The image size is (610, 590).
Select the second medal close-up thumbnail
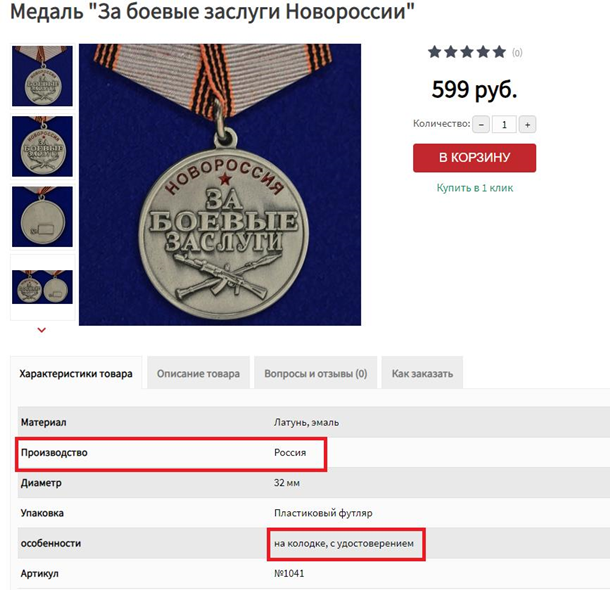(x=42, y=146)
